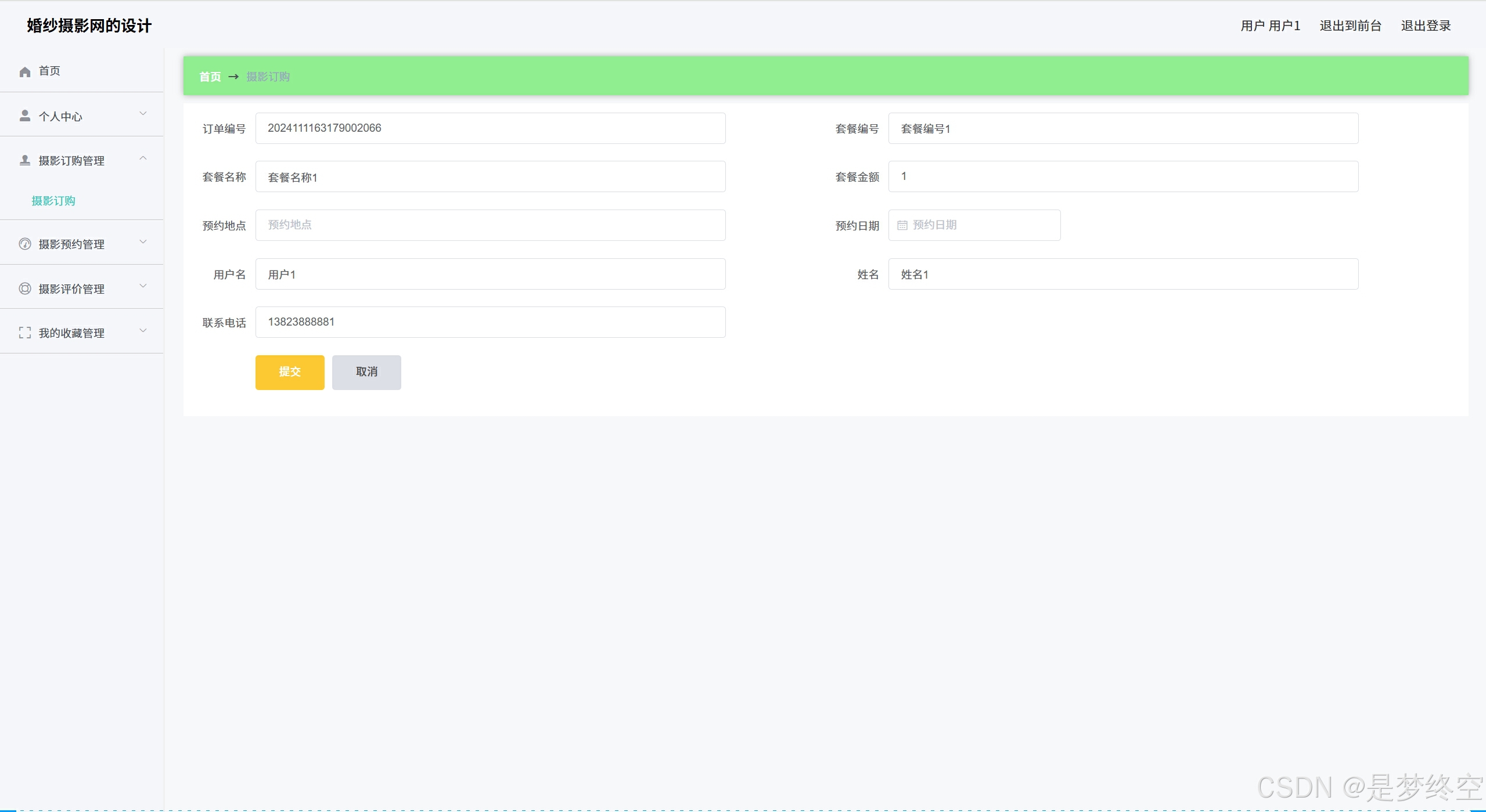Click the lifebuoy icon beside 摄影评价管理
This screenshot has width=1486, height=812.
coord(24,288)
